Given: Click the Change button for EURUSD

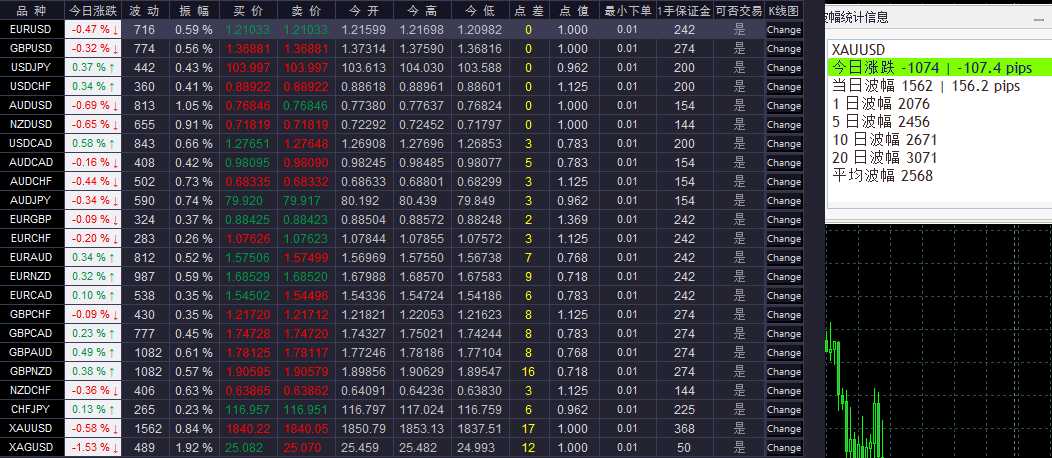Looking at the screenshot, I should click(784, 30).
